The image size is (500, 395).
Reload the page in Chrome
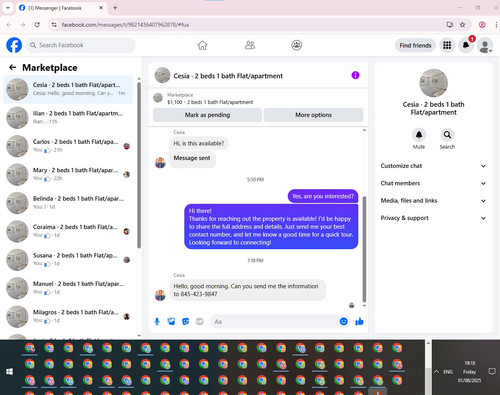click(37, 24)
